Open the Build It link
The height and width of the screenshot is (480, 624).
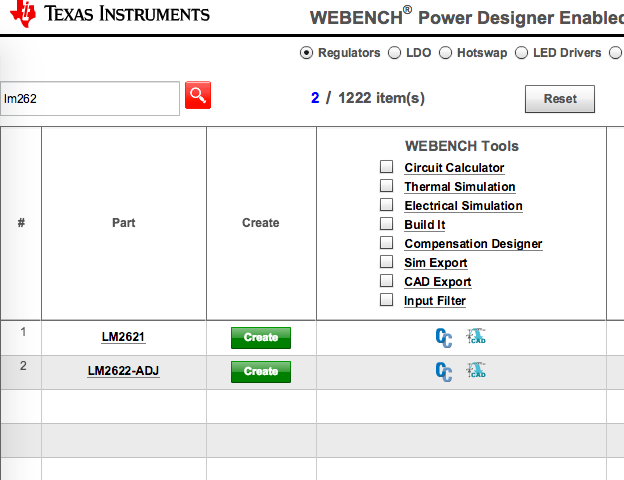click(x=425, y=225)
